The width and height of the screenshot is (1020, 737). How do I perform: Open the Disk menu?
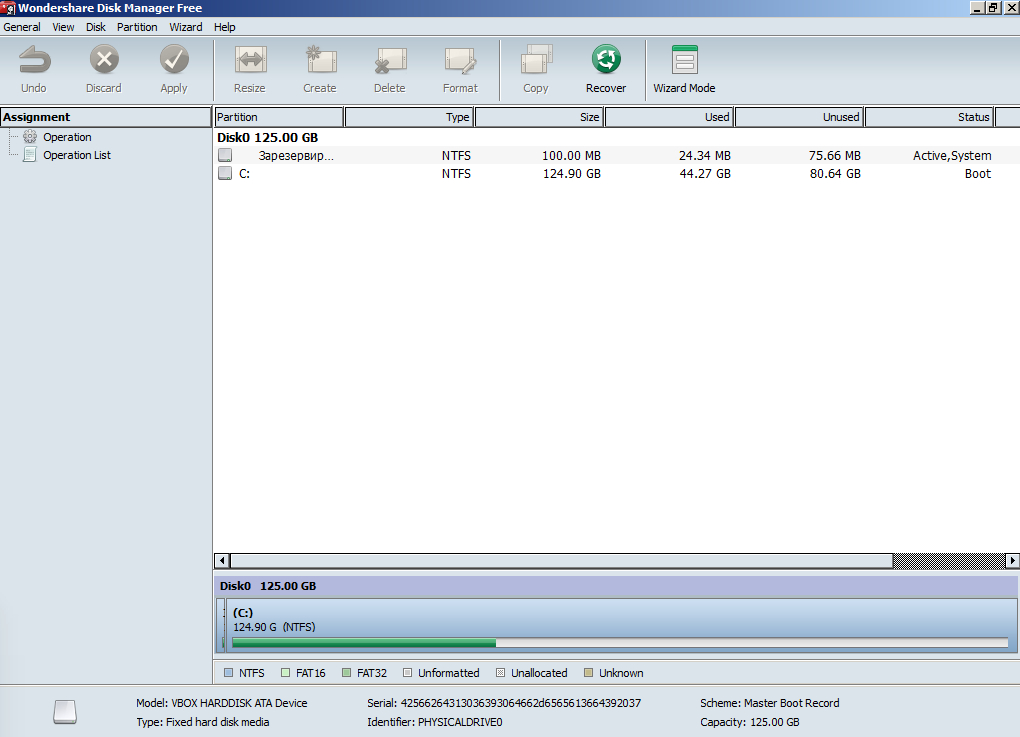(96, 27)
